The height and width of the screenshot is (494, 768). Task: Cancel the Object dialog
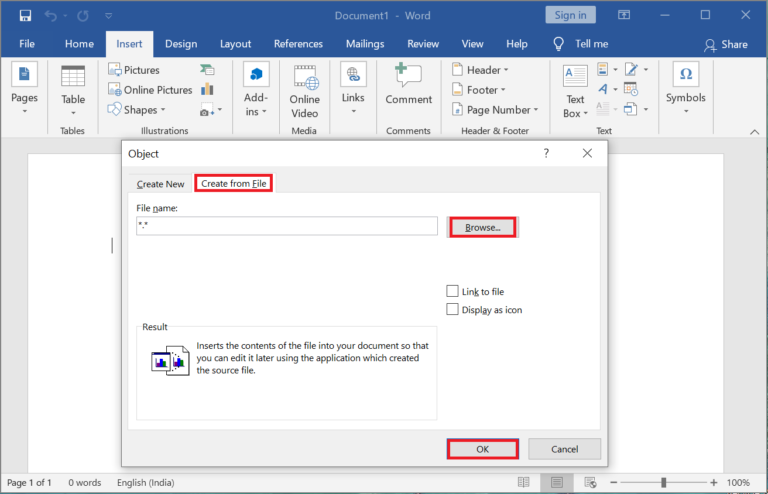(564, 449)
